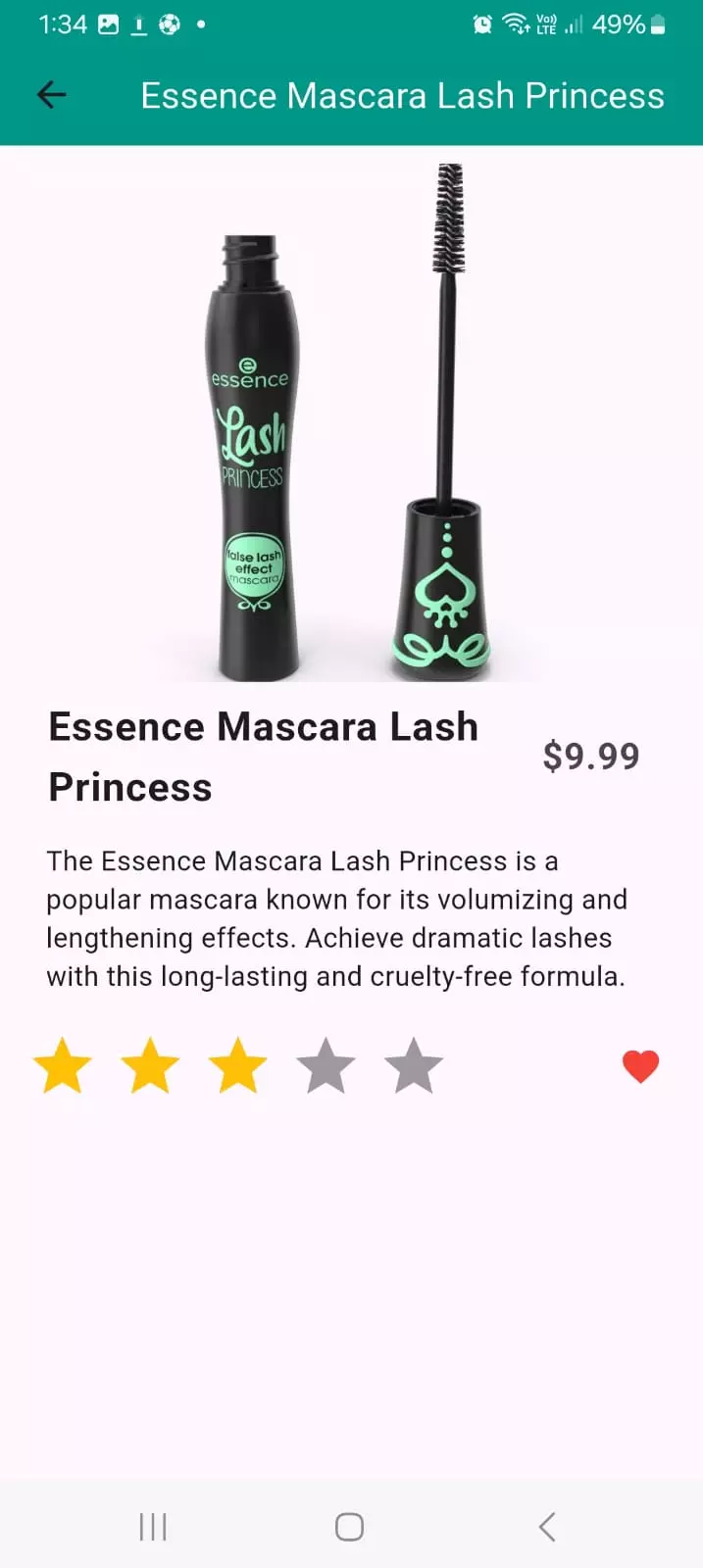Tap the mascara wand brush in image

(x=449, y=218)
